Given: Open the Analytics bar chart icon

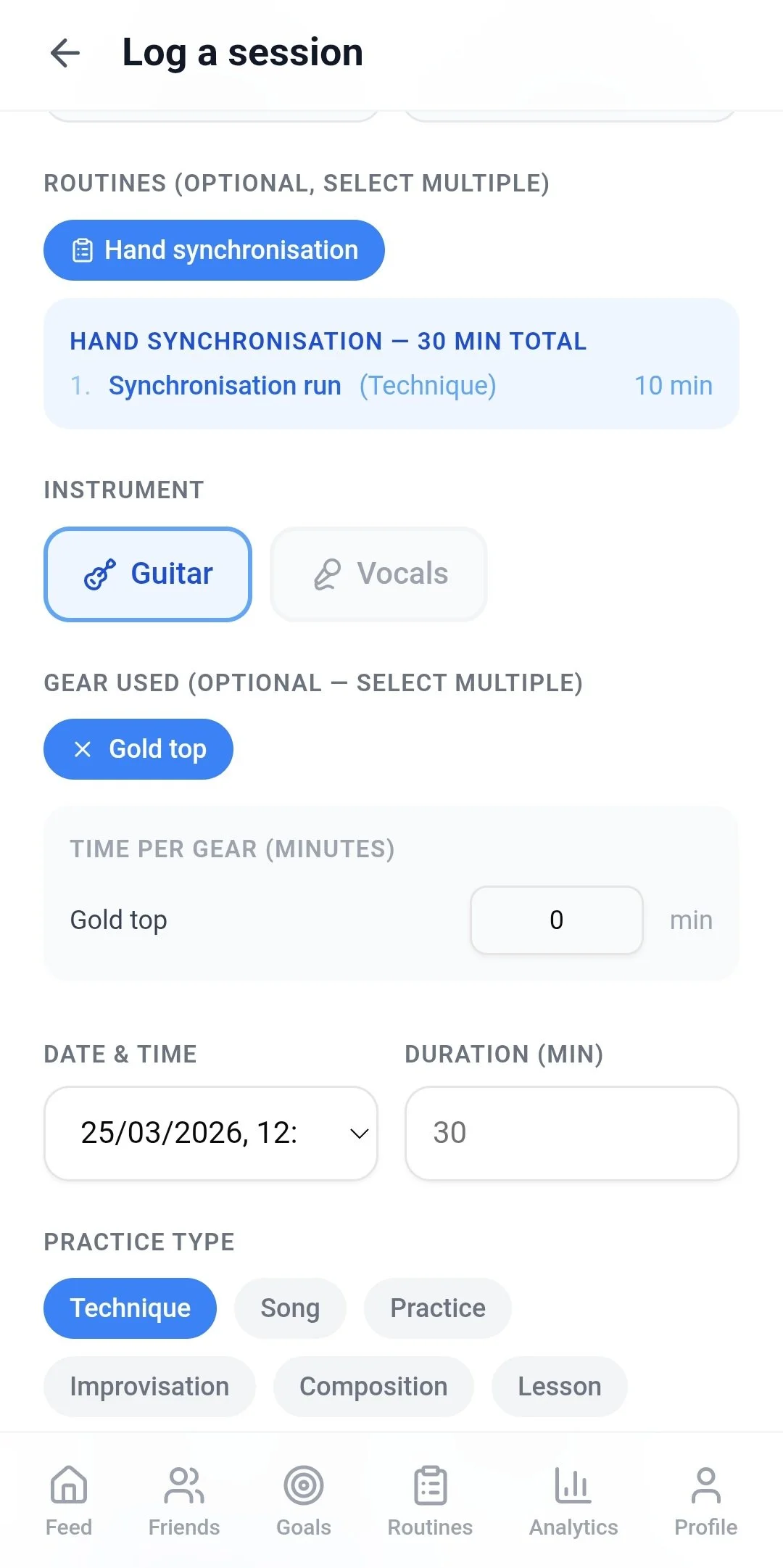Looking at the screenshot, I should (573, 1485).
